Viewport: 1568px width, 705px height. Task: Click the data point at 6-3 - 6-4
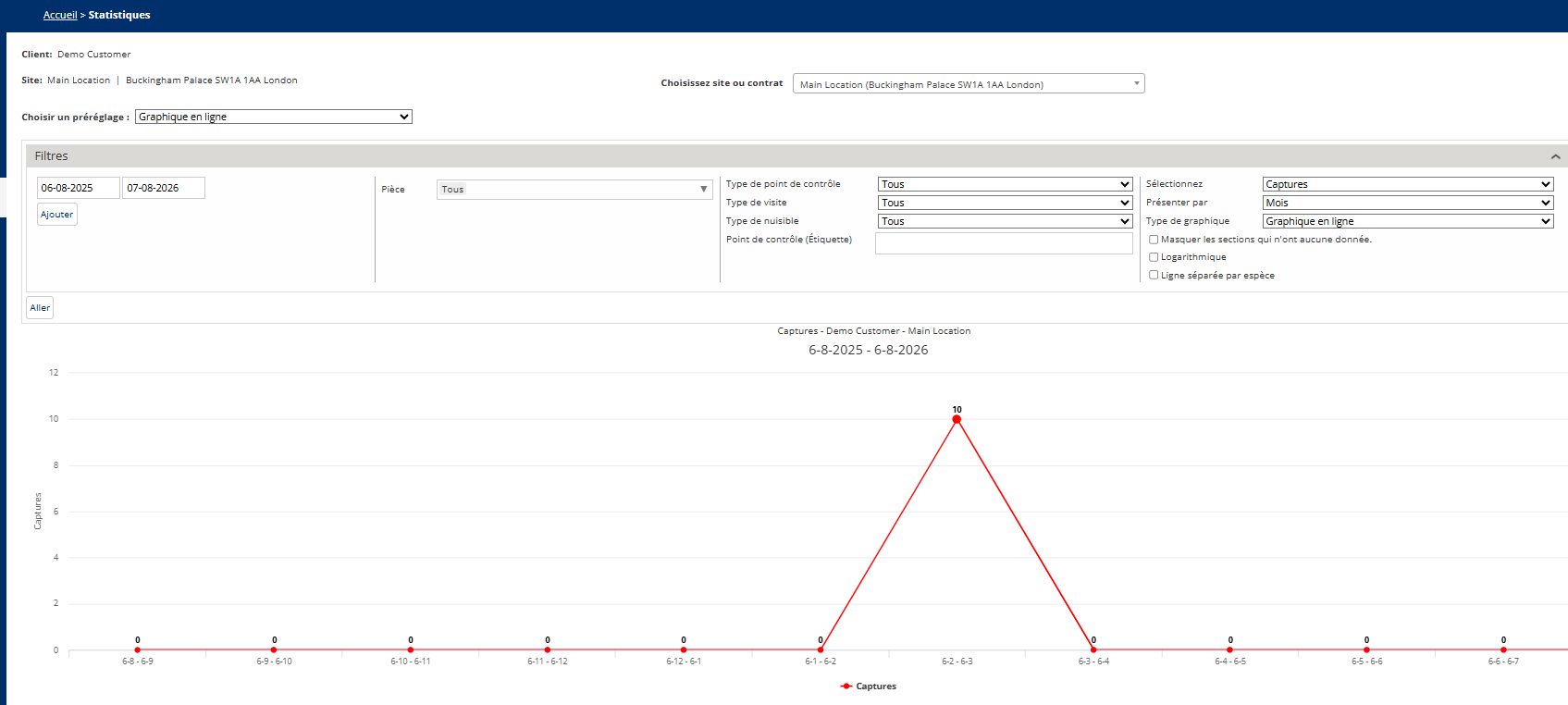click(x=1093, y=649)
